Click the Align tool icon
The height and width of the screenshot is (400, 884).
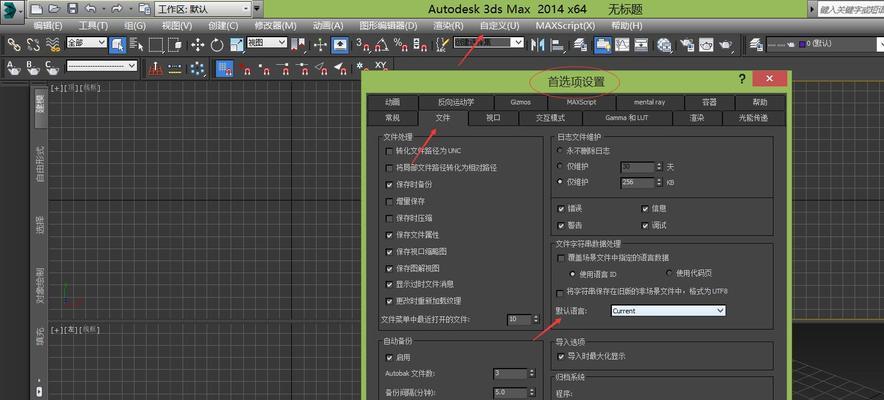(557, 45)
